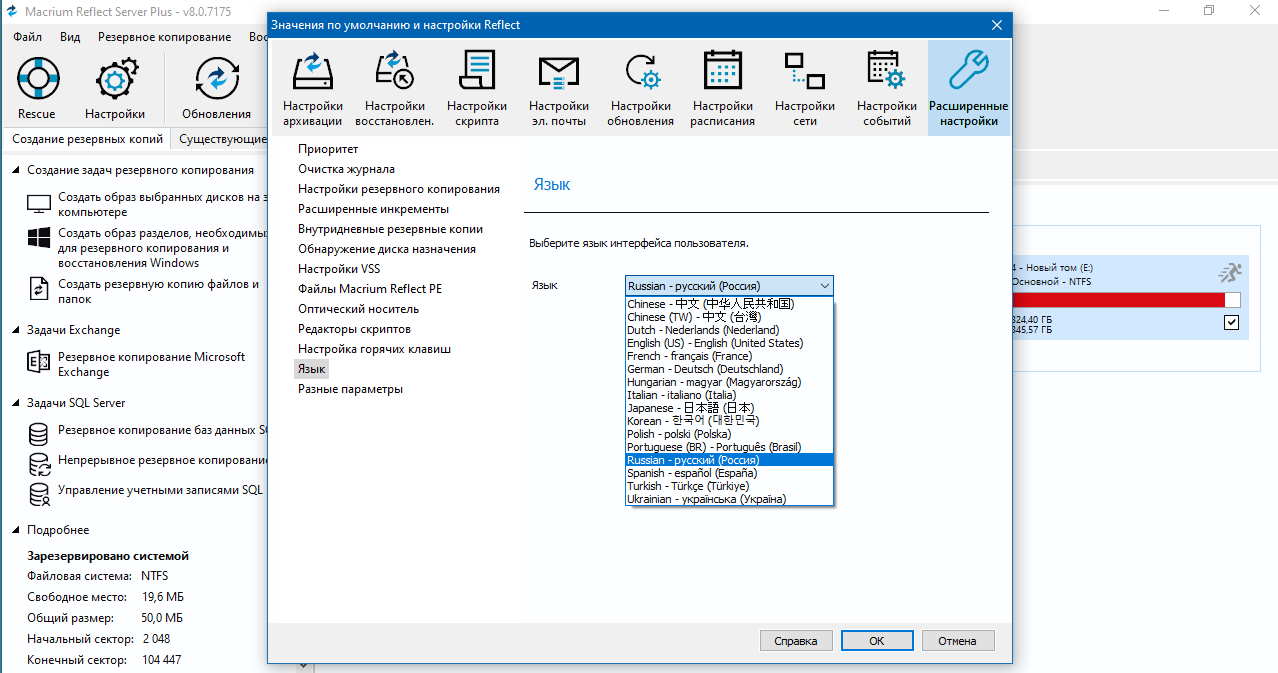Click continuous SQL backup icon

[39, 464]
